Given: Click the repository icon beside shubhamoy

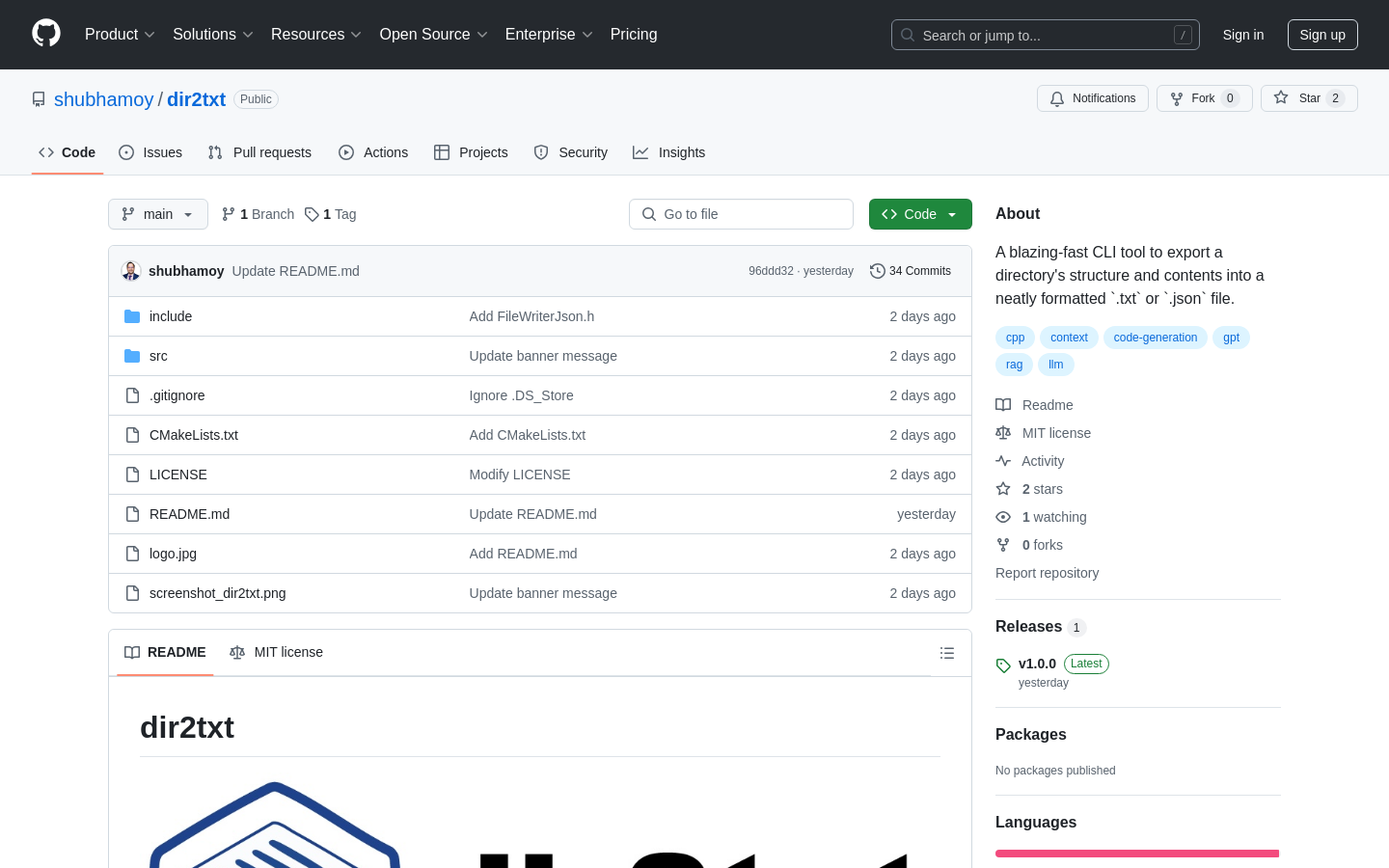Looking at the screenshot, I should coord(39,99).
